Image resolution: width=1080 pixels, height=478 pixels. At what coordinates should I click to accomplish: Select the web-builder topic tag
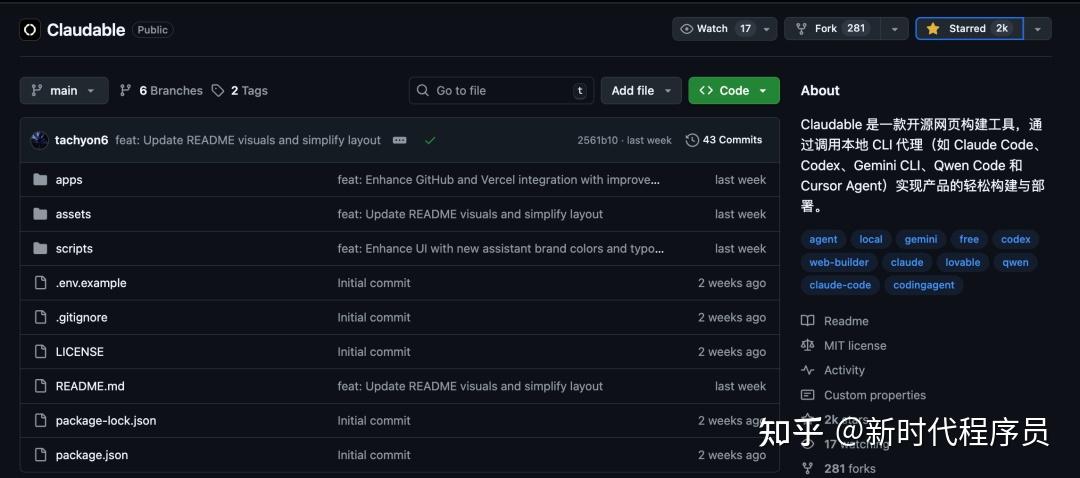tap(839, 262)
